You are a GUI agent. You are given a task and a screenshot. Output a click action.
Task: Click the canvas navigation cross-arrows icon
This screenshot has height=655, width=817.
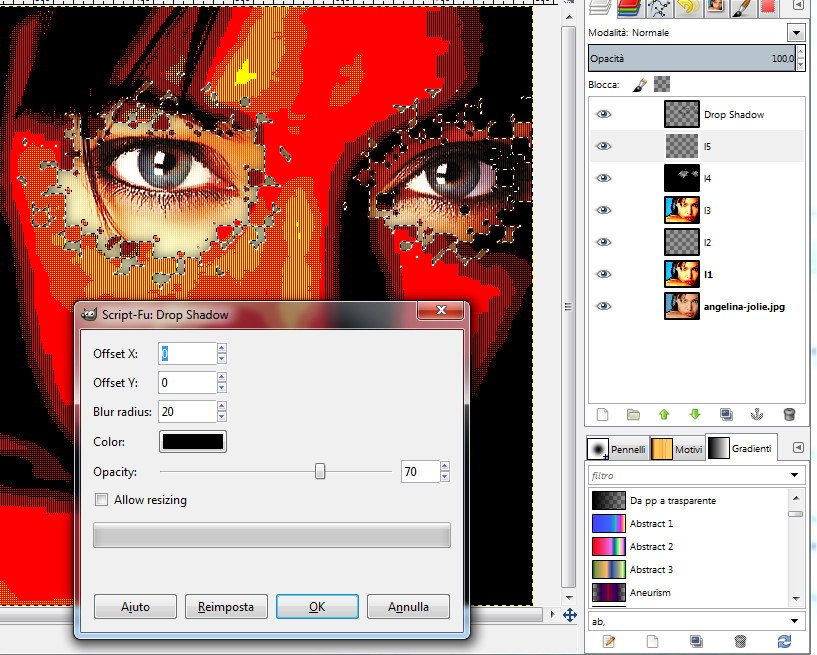[x=570, y=615]
